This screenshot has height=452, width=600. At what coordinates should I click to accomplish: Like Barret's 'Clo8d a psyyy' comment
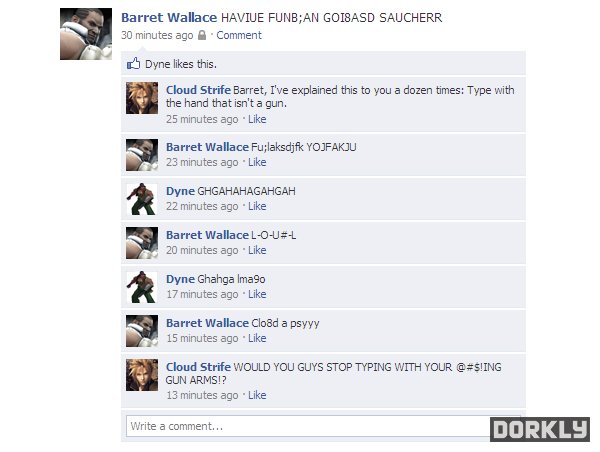(257, 338)
